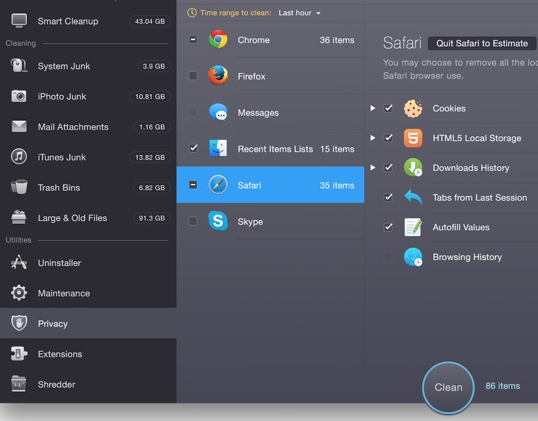Click the Tabs from Last Session arrow icon
The width and height of the screenshot is (538, 421).
pos(413,197)
